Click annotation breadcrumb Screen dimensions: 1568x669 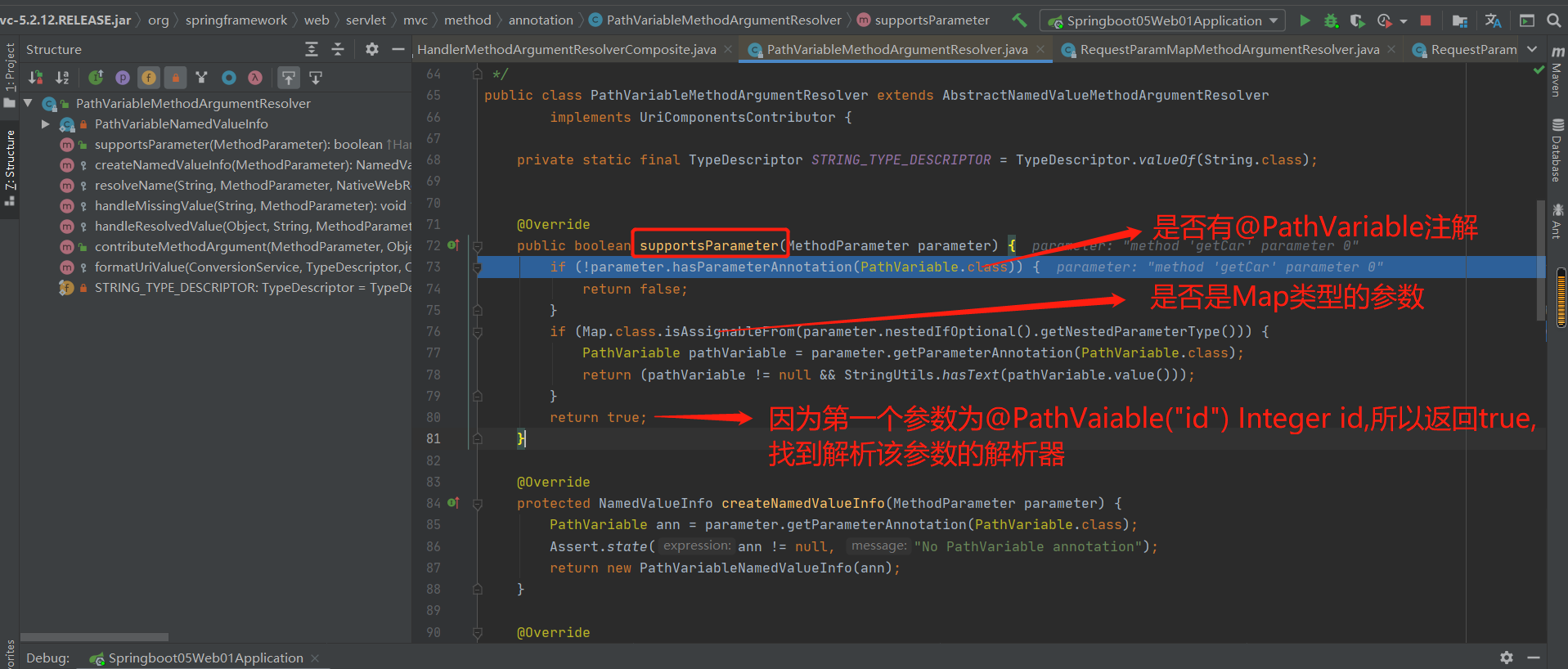pyautogui.click(x=541, y=20)
